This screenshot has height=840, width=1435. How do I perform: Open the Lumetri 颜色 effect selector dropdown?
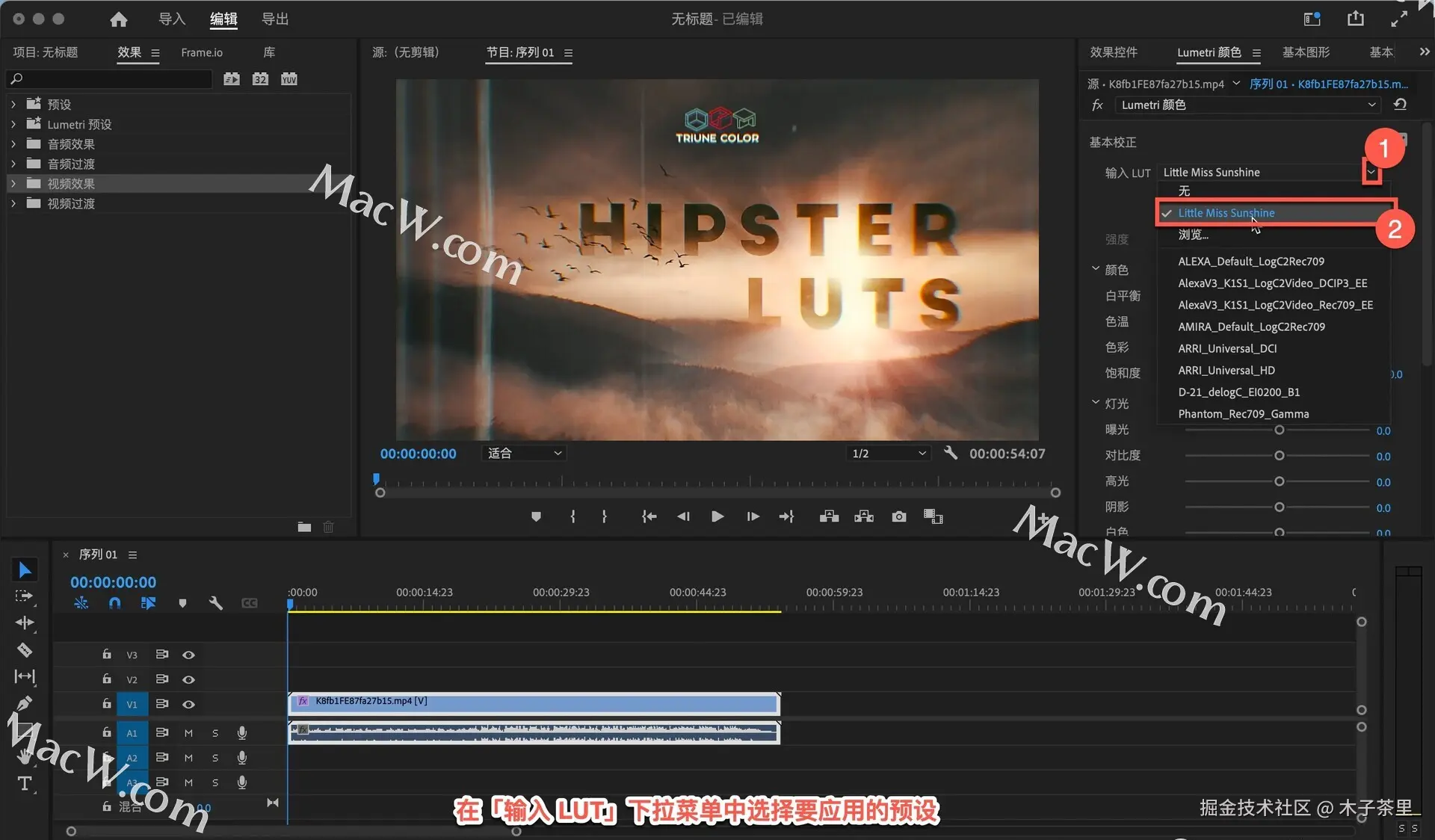coord(1247,105)
